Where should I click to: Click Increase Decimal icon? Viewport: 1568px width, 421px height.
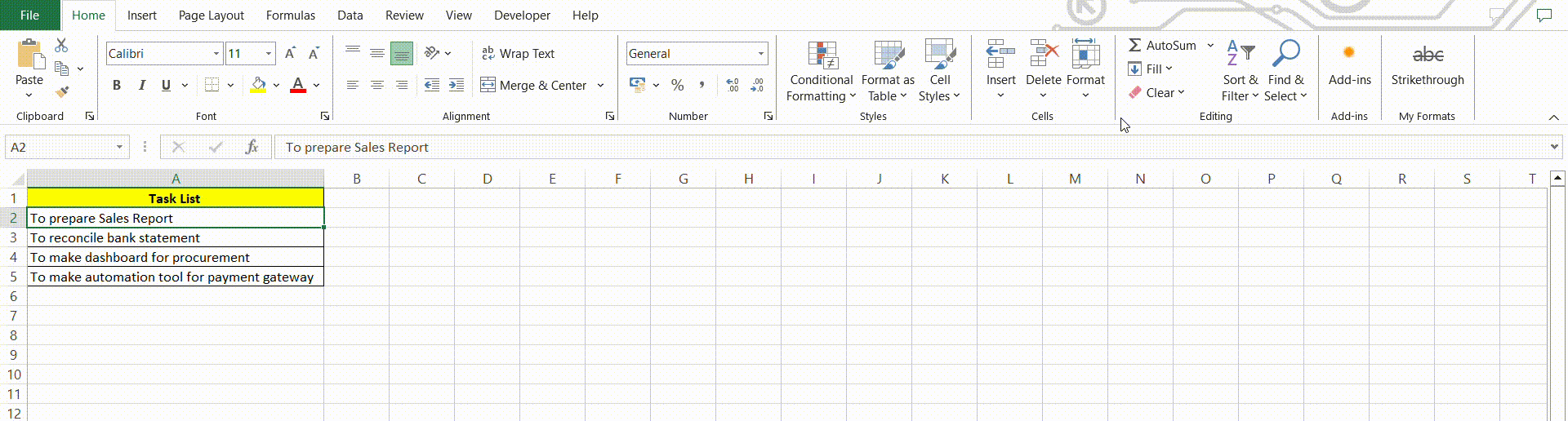(733, 85)
